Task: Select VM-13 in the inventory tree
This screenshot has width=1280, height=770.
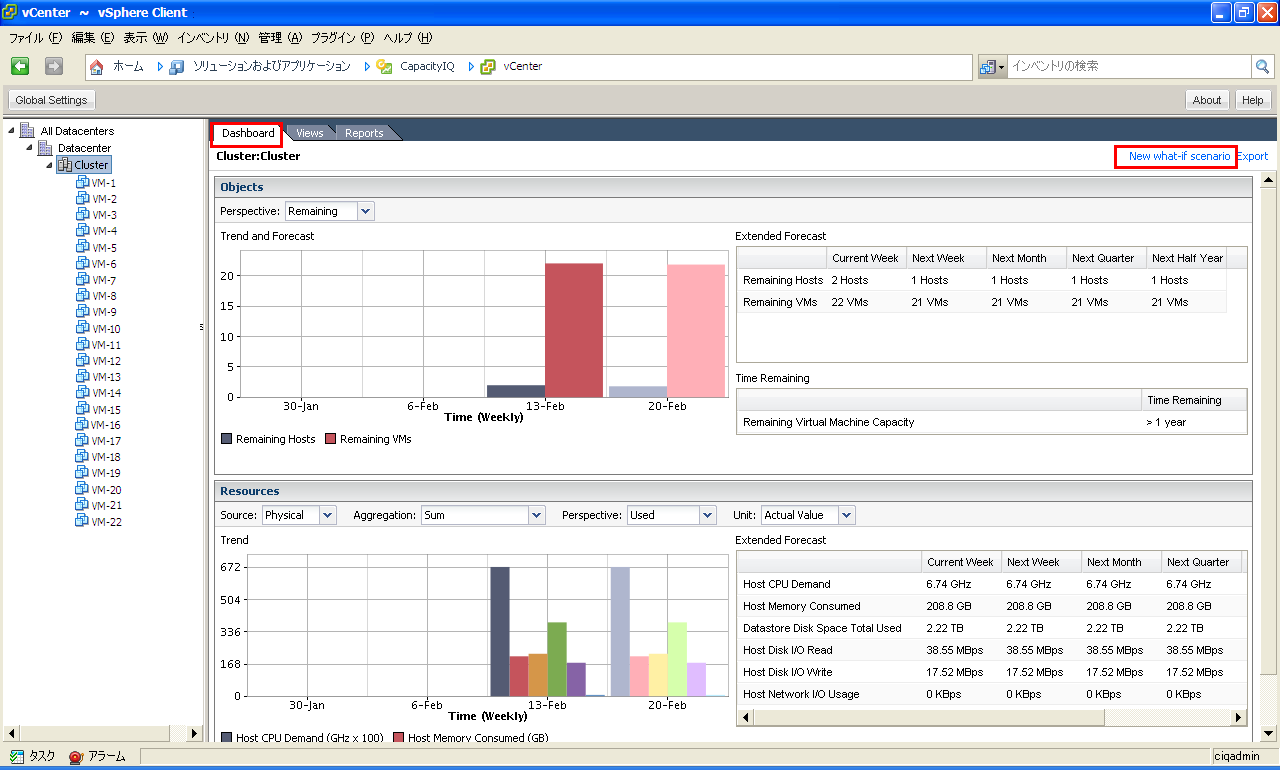Action: [106, 377]
